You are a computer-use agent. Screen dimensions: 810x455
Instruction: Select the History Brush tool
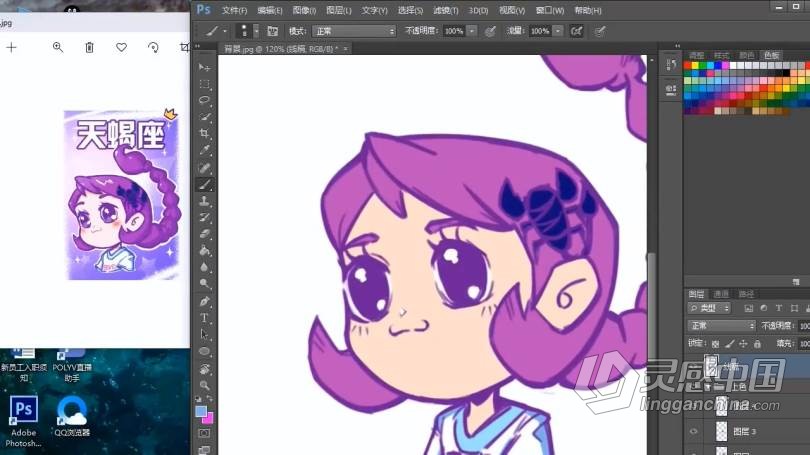click(205, 217)
